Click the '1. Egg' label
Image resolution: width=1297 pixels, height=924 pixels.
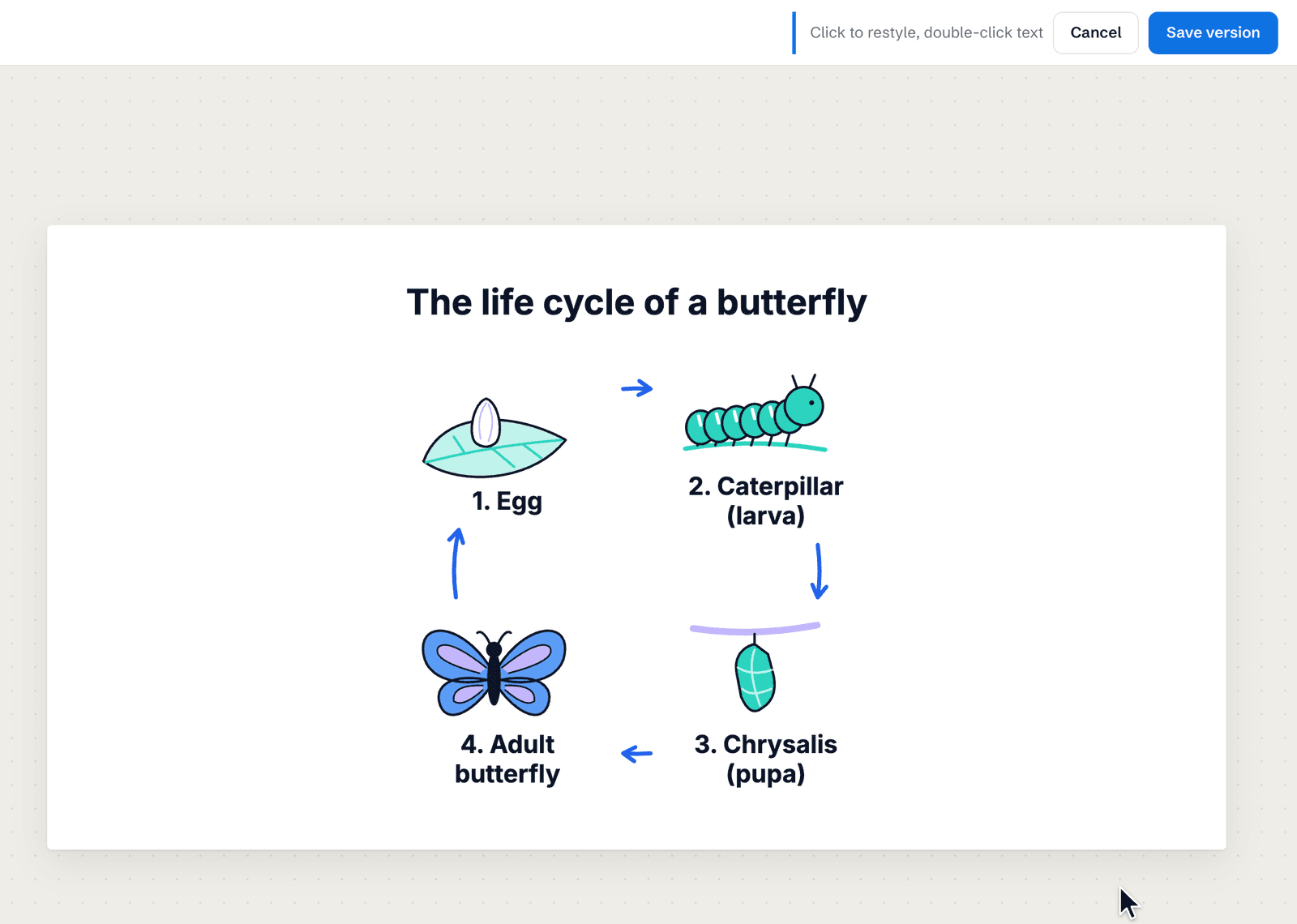coord(507,502)
